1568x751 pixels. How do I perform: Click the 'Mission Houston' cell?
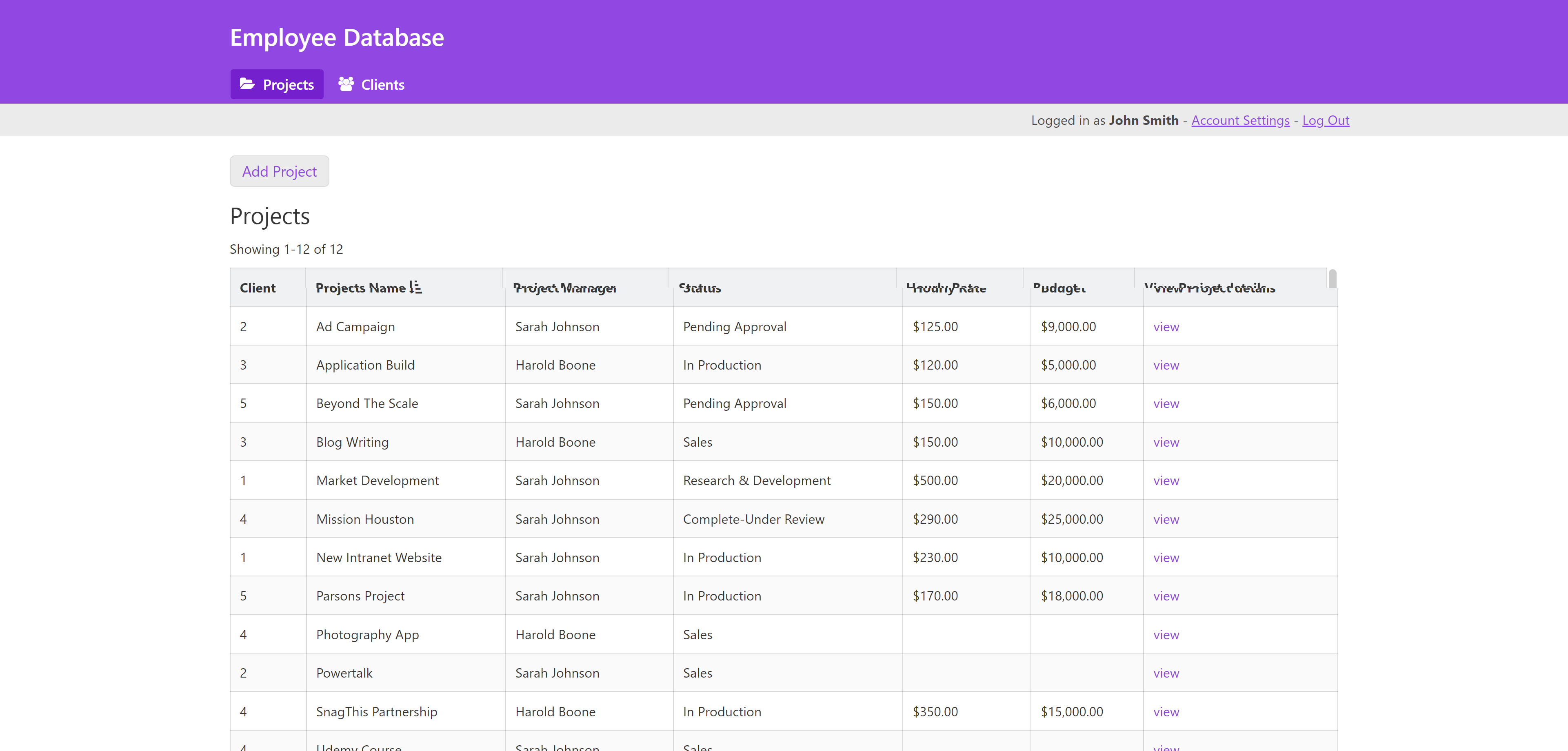click(405, 519)
